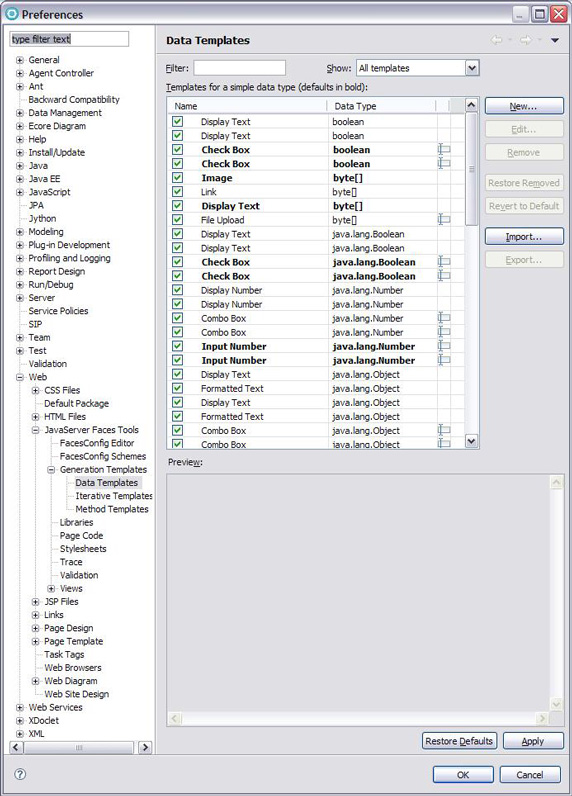This screenshot has width=572, height=796.
Task: Open the Jython preferences item
Action: click(42, 218)
